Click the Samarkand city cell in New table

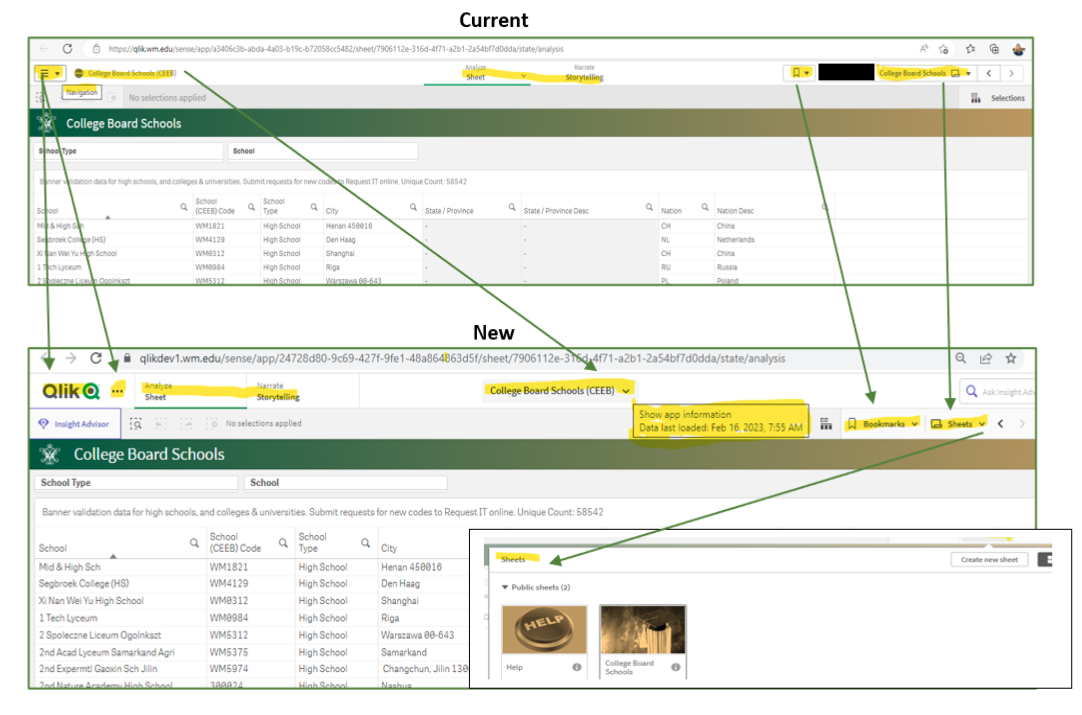(x=404, y=652)
